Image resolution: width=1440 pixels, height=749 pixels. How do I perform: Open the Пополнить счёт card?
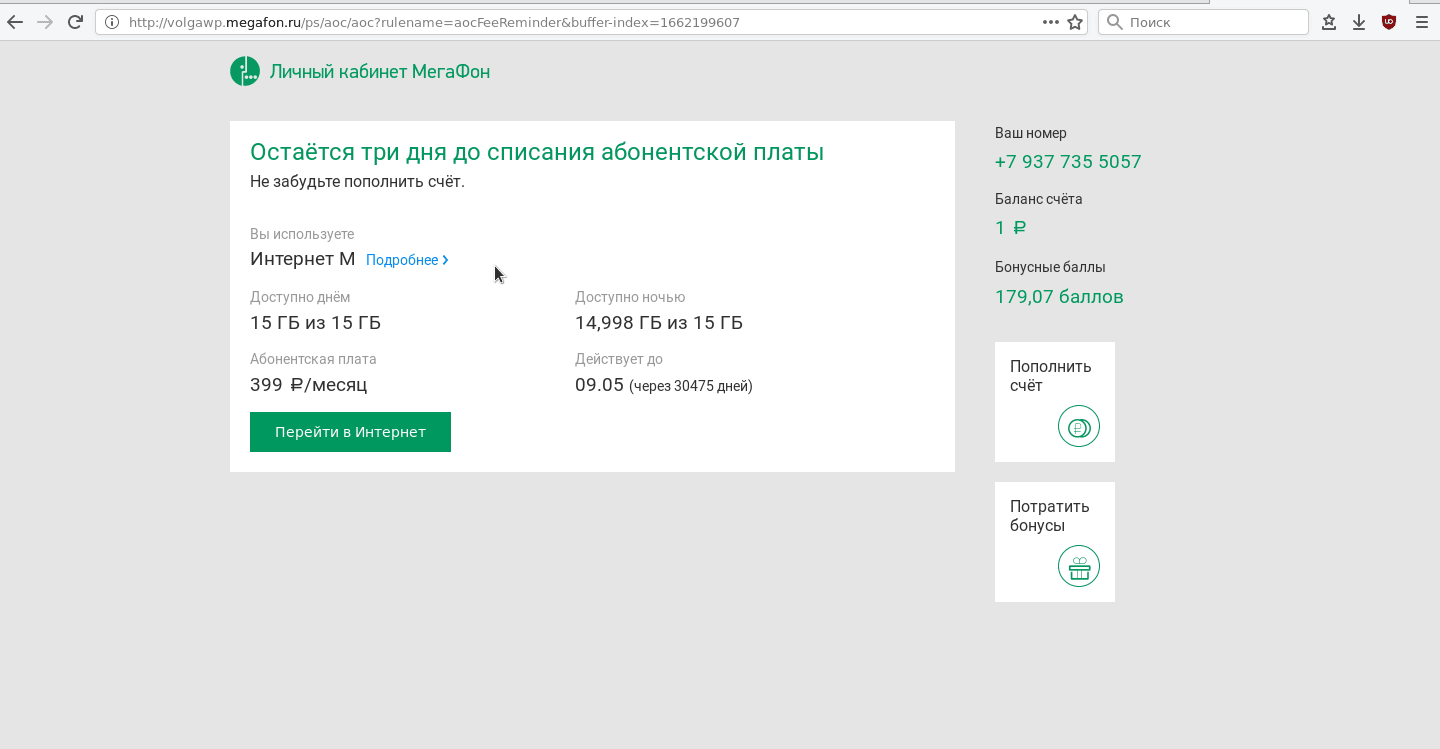1055,402
